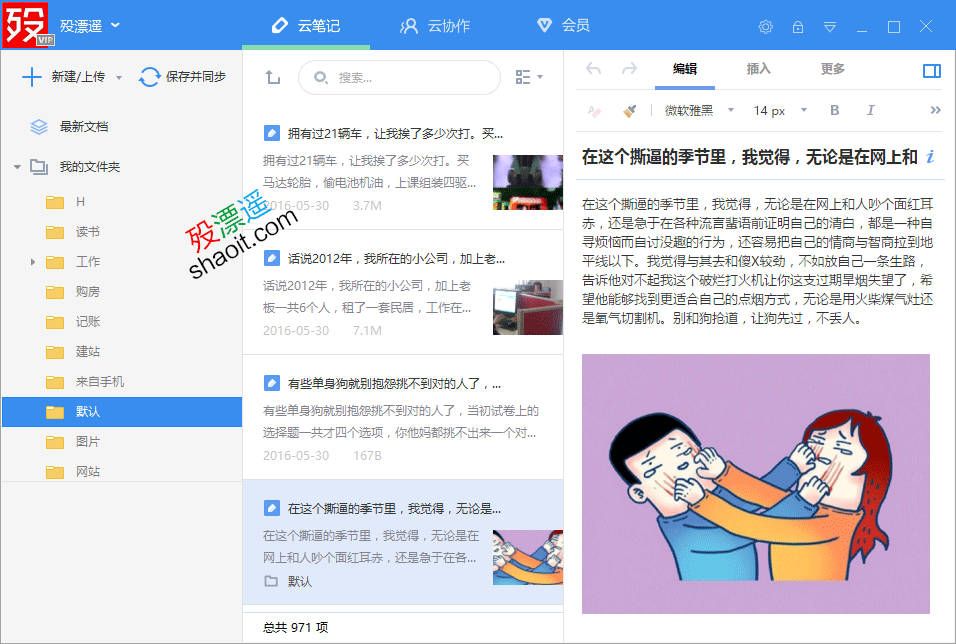Toggle the side panel layout icon
Image resolution: width=956 pixels, height=644 pixels.
[932, 71]
